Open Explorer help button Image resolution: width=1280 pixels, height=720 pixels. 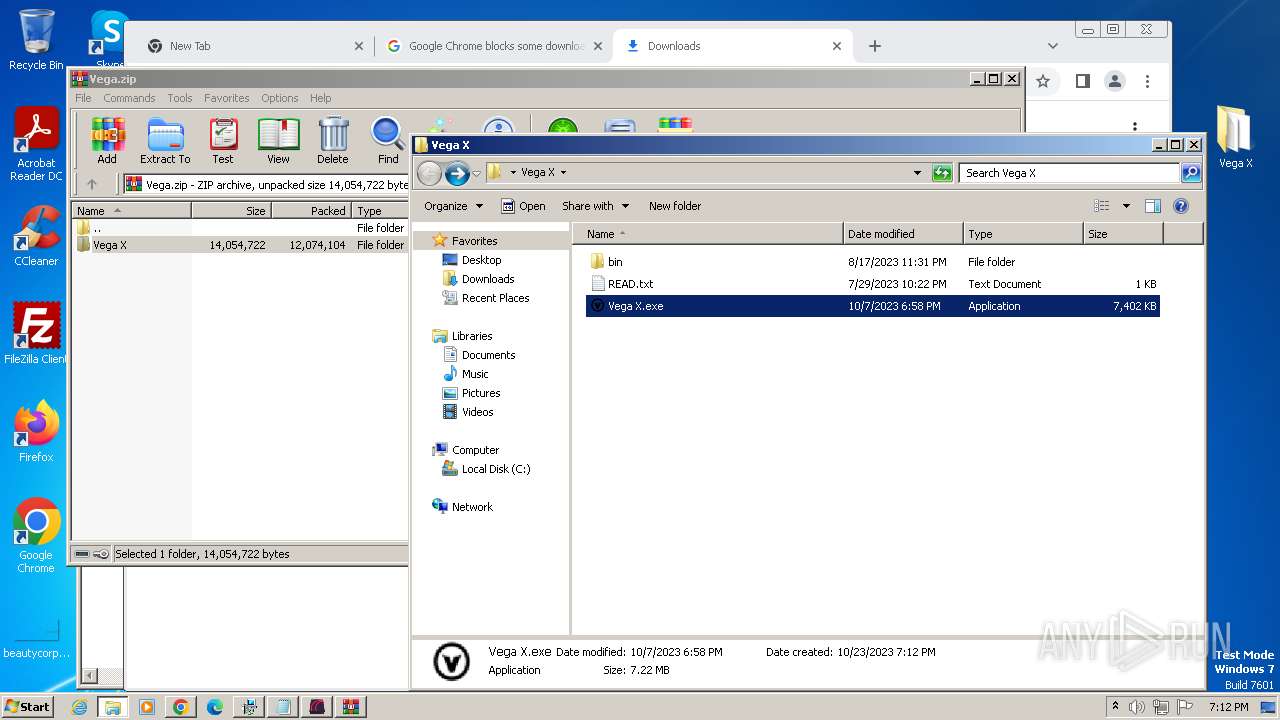[1181, 206]
